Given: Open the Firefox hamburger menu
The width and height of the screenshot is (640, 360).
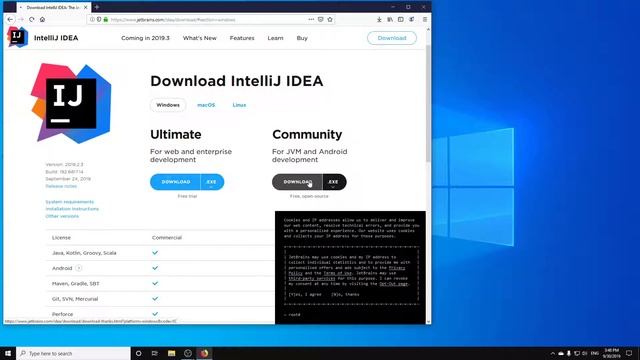Looking at the screenshot, I should tap(425, 19).
